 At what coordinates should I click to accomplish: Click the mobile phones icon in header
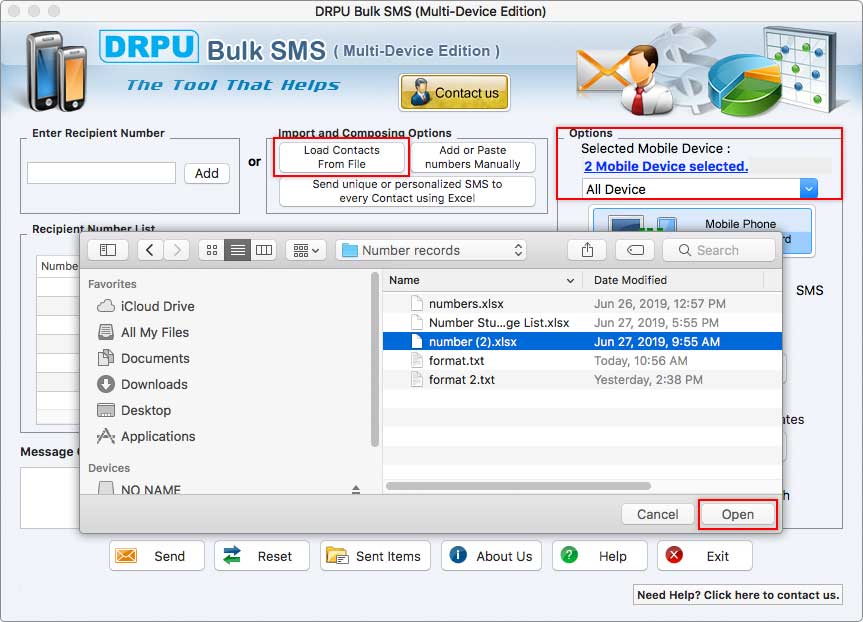56,72
